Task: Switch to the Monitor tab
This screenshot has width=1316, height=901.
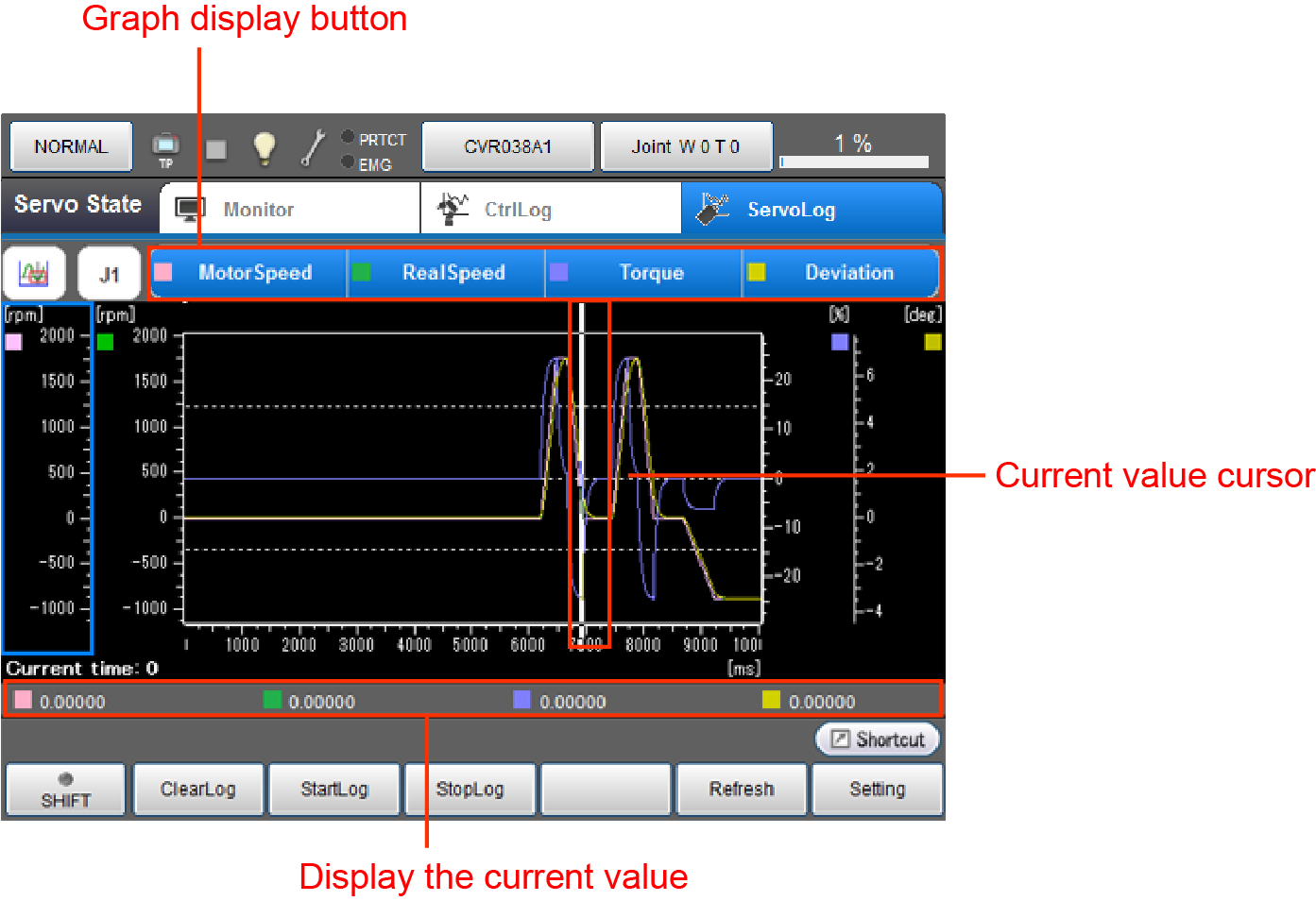Action: pos(289,209)
